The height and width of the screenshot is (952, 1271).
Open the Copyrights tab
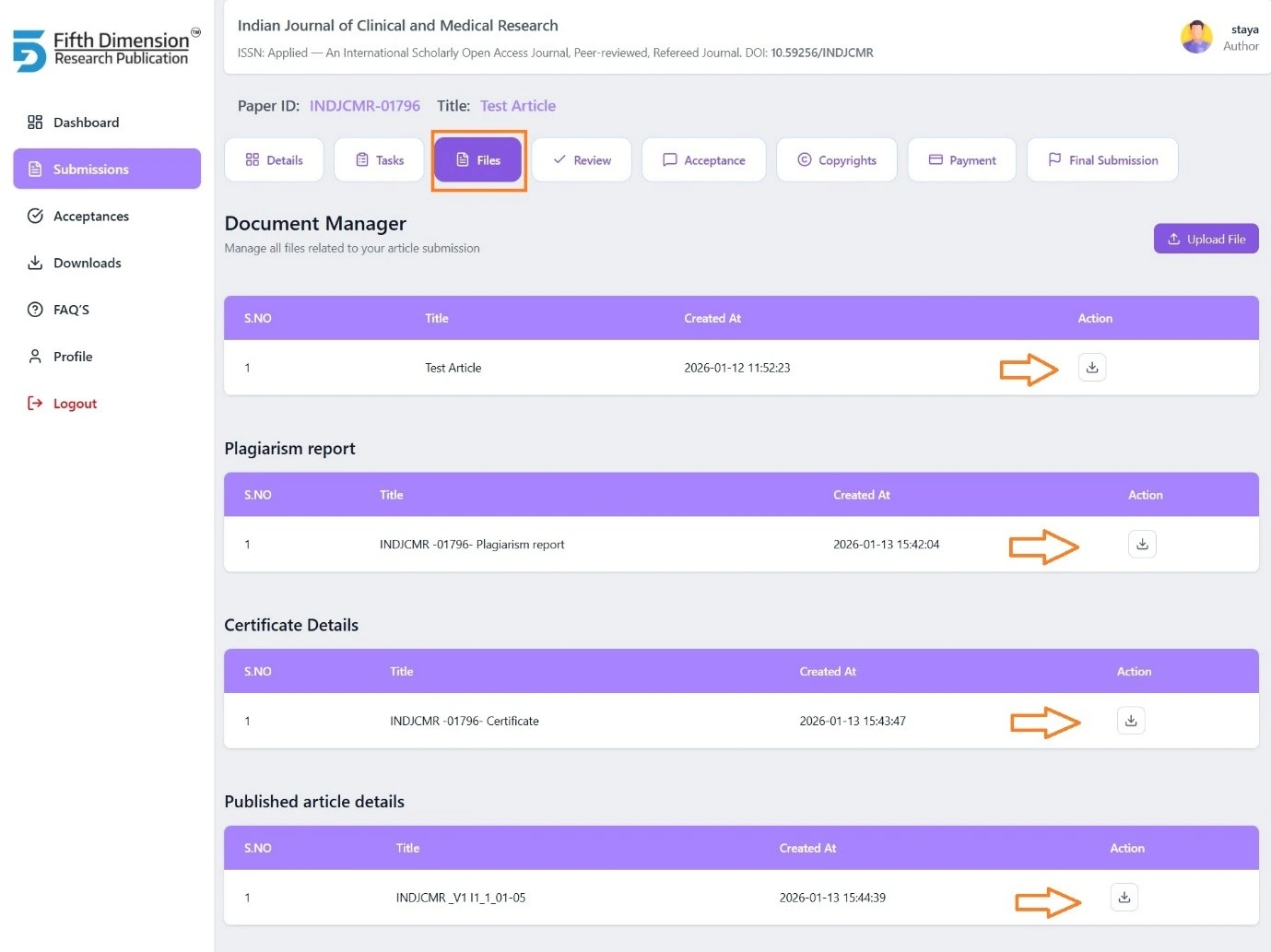coord(837,160)
